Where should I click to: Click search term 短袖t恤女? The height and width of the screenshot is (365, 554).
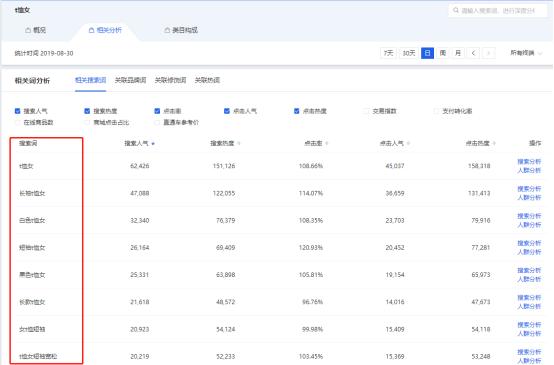click(x=32, y=248)
